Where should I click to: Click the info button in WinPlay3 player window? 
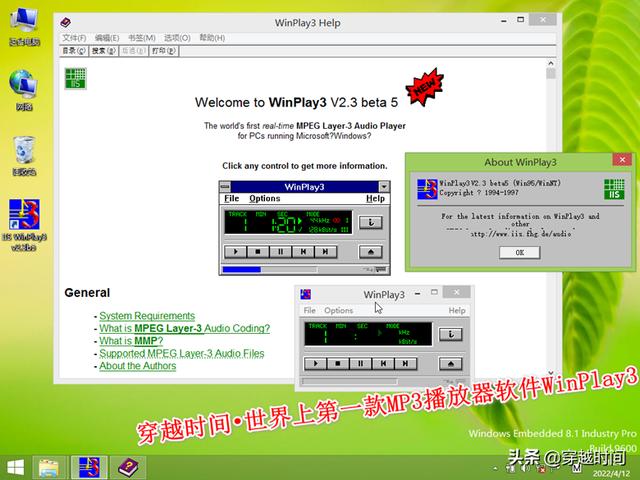click(x=451, y=334)
